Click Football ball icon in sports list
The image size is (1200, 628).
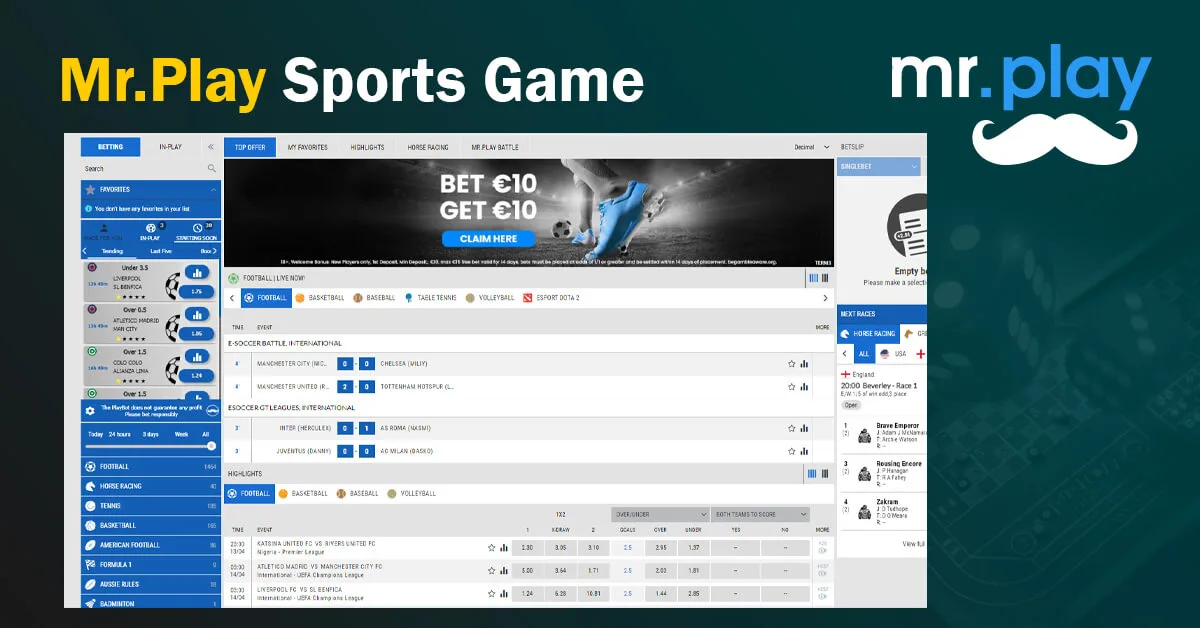91,466
